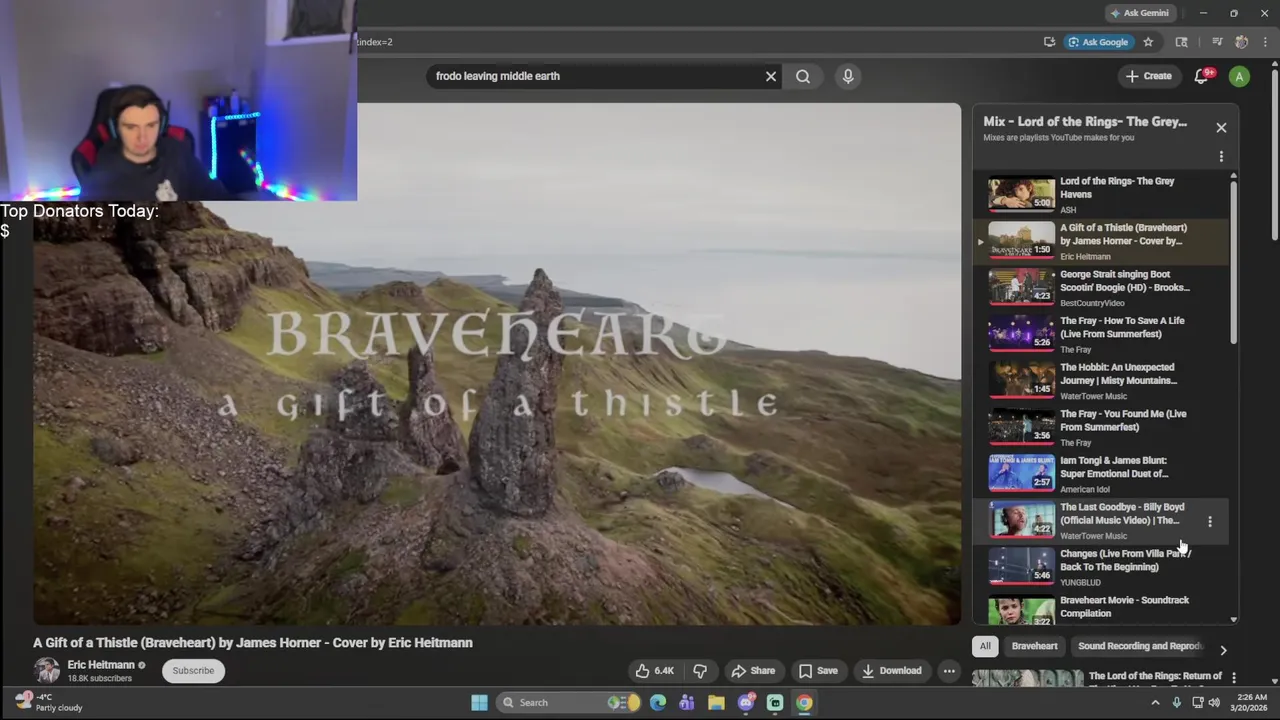Select the 'All' filter chip
Viewport: 1280px width, 720px height.
(x=985, y=646)
